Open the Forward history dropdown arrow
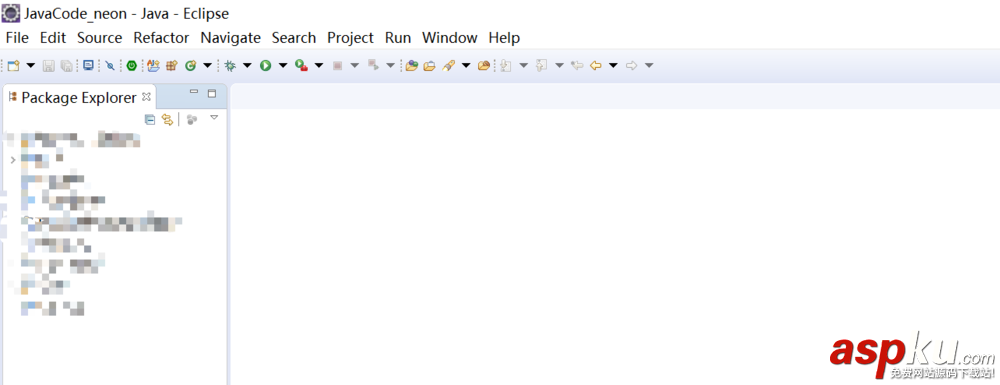 coord(649,65)
